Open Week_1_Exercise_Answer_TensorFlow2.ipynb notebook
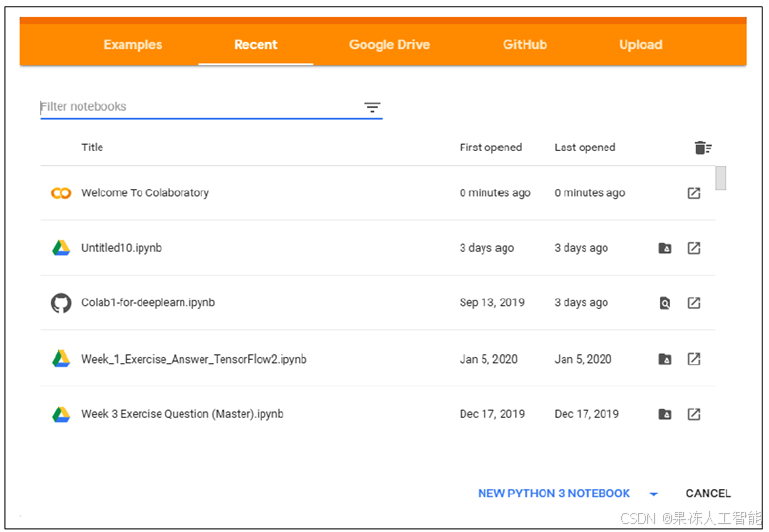 [x=194, y=359]
